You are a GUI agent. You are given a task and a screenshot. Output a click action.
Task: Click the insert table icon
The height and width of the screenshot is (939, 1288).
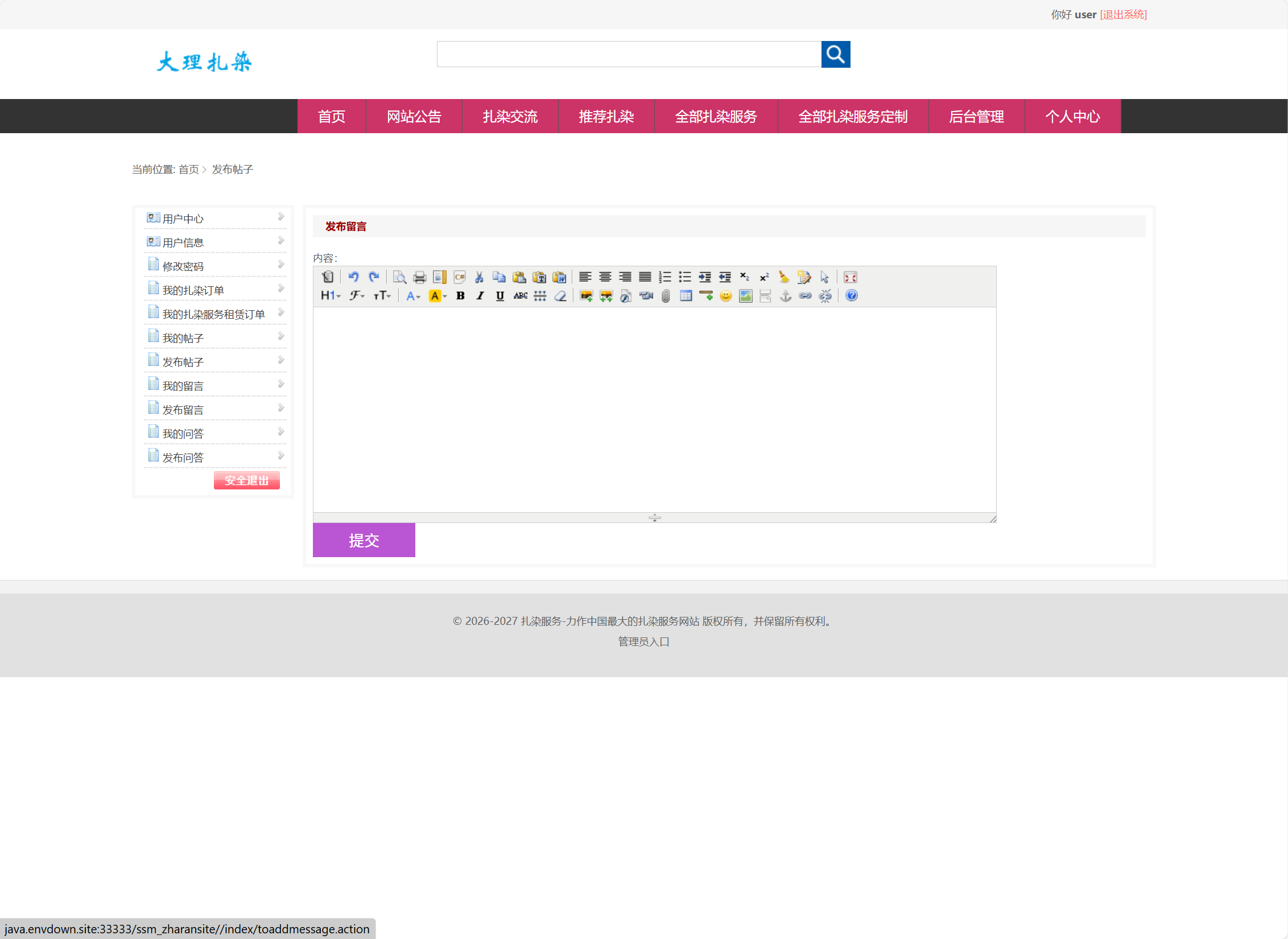coord(686,296)
